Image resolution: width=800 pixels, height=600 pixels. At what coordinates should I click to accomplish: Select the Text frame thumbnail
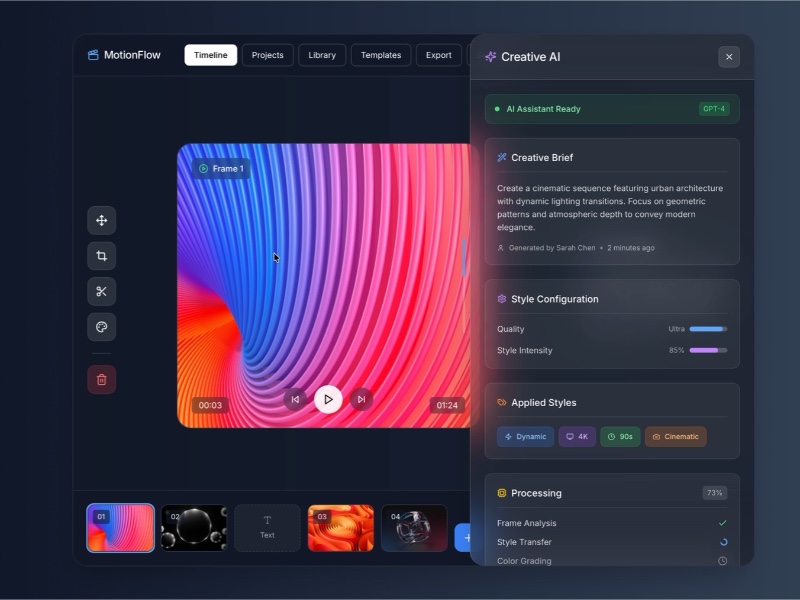point(267,528)
